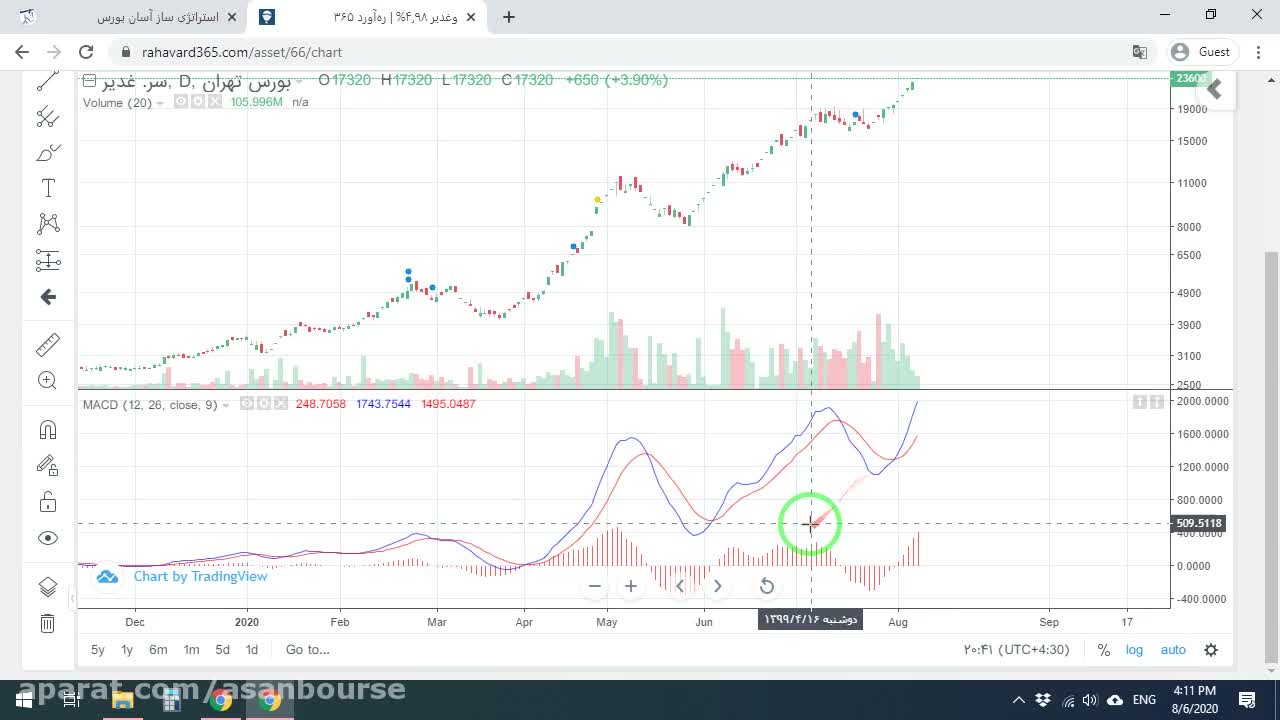The width and height of the screenshot is (1280, 720).
Task: Open MACD indicator settings gear
Action: coord(264,404)
